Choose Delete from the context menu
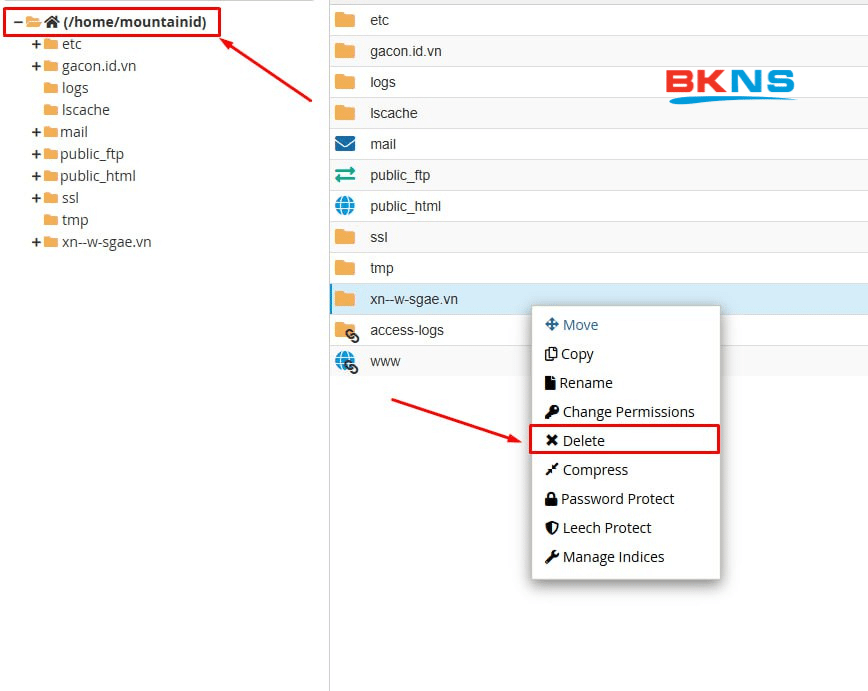Image resolution: width=868 pixels, height=691 pixels. point(583,441)
